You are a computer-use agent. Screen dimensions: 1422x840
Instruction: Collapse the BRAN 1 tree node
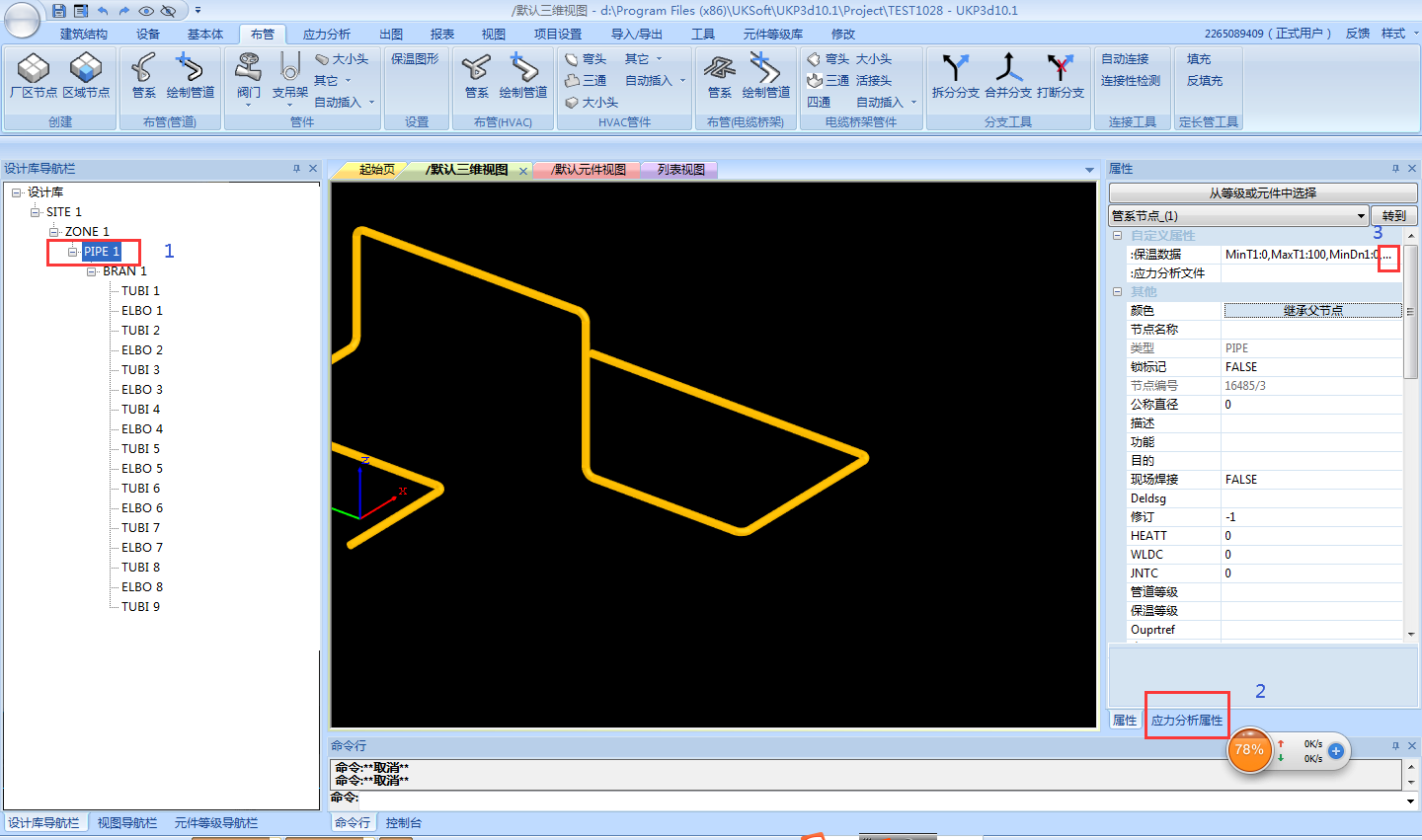pyautogui.click(x=92, y=271)
